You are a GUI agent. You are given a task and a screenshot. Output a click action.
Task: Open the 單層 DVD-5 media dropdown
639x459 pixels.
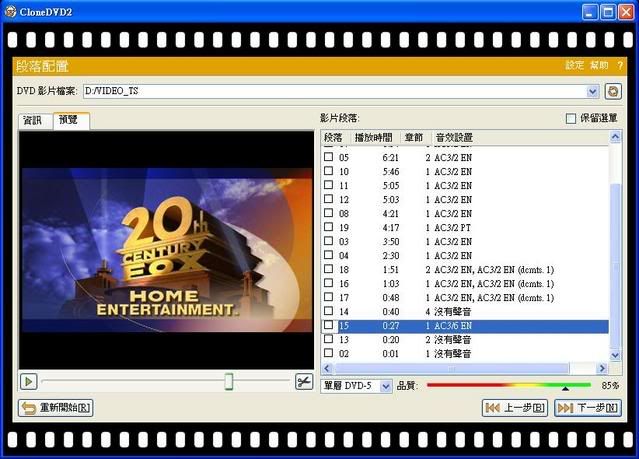386,386
